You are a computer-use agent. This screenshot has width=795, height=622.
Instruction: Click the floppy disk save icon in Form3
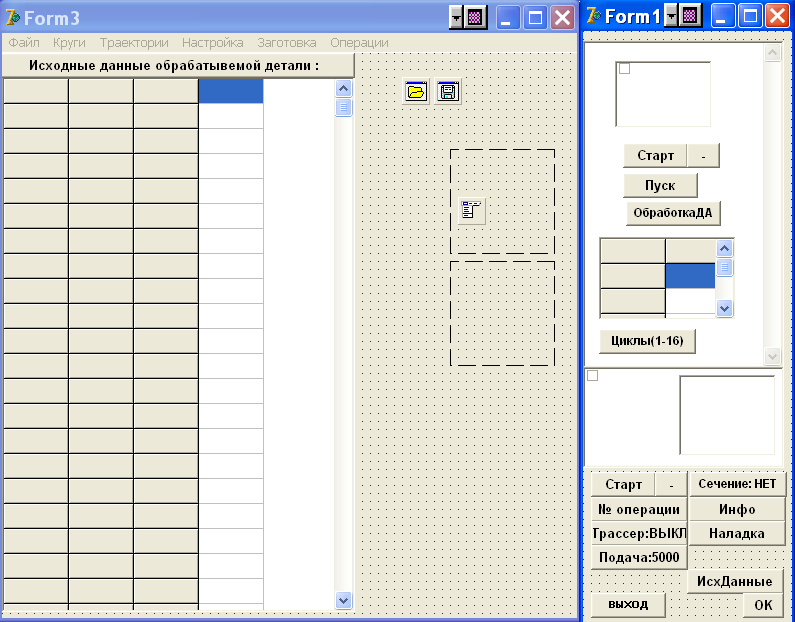point(448,92)
